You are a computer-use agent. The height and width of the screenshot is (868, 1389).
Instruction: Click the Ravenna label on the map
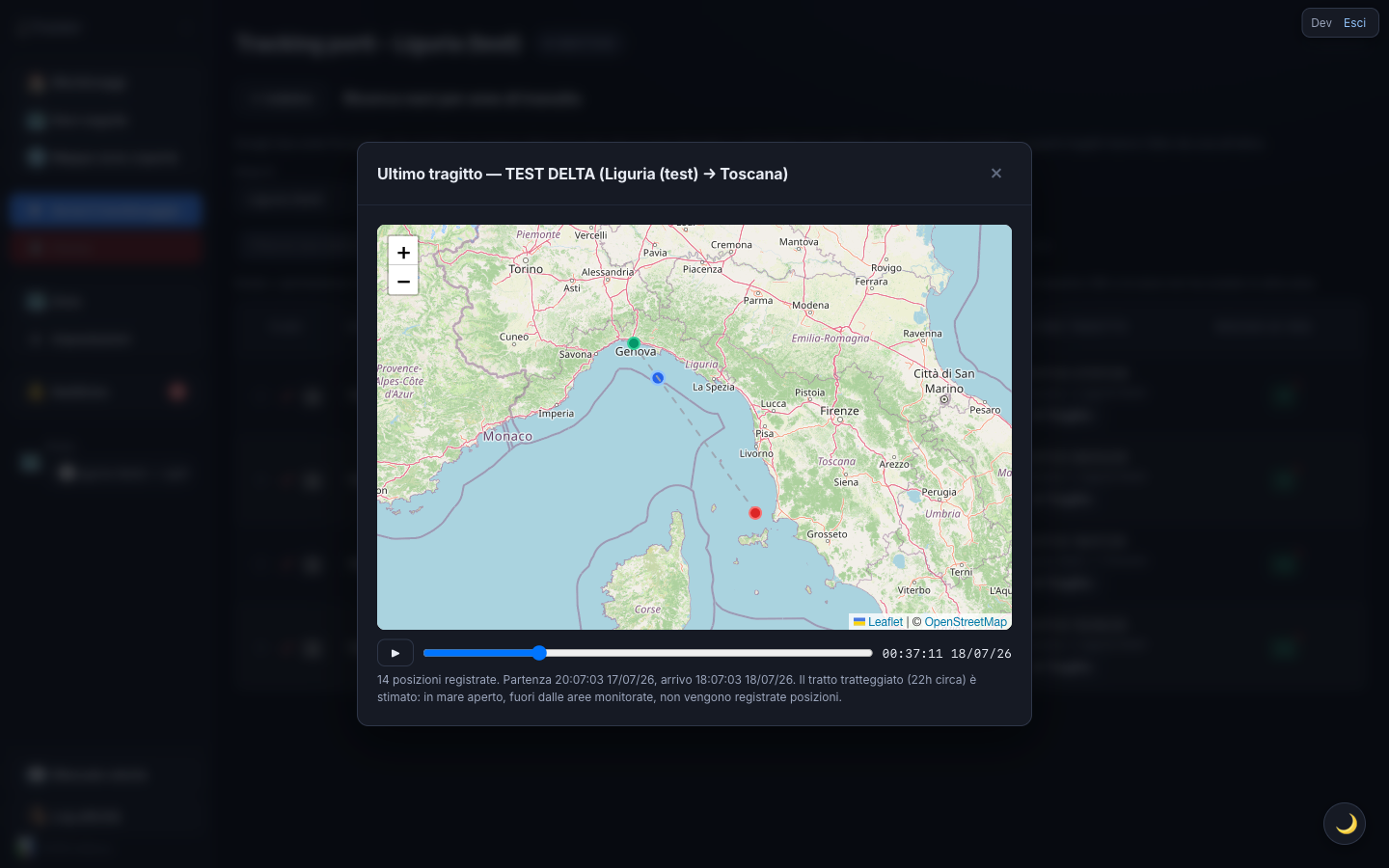click(x=922, y=334)
